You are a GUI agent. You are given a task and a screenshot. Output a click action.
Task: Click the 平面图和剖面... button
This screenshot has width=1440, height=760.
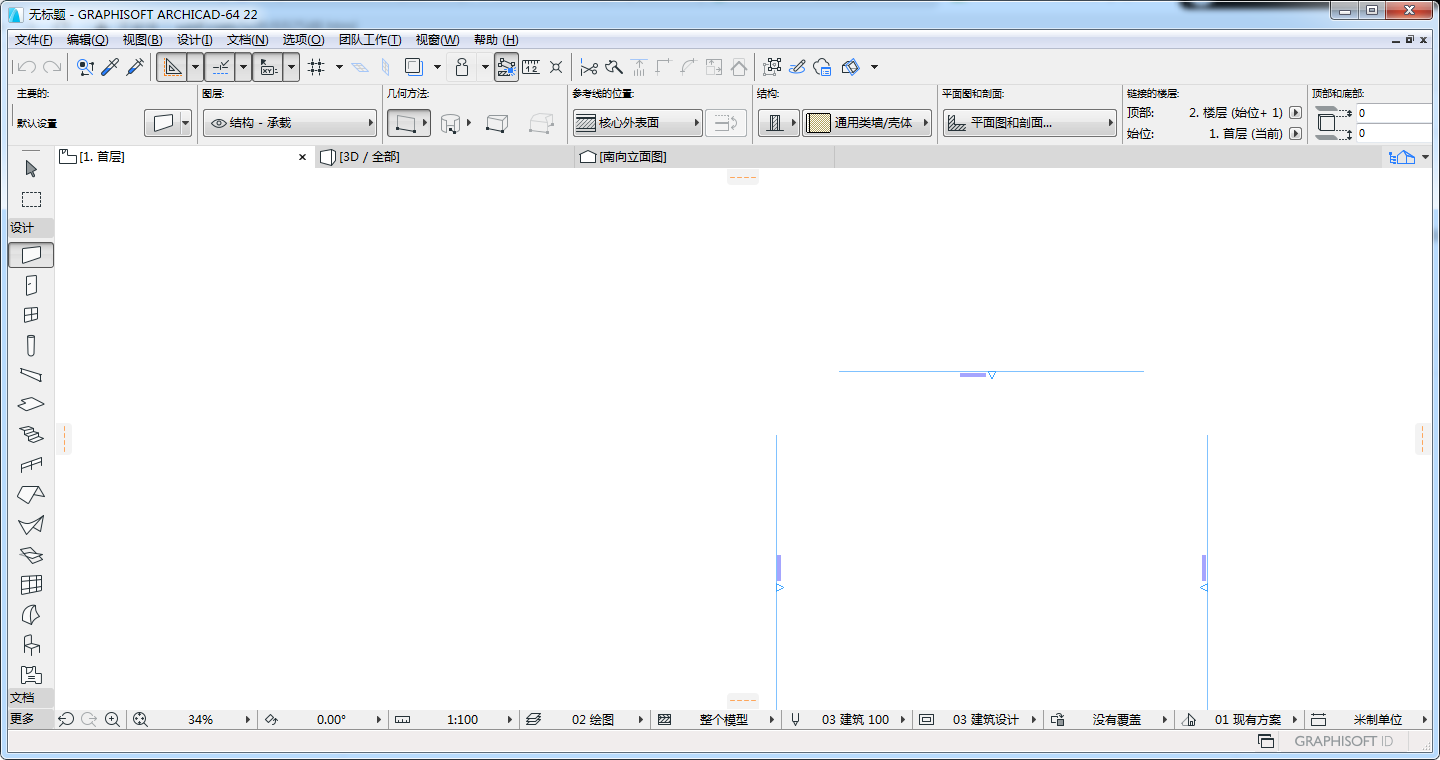(1029, 123)
